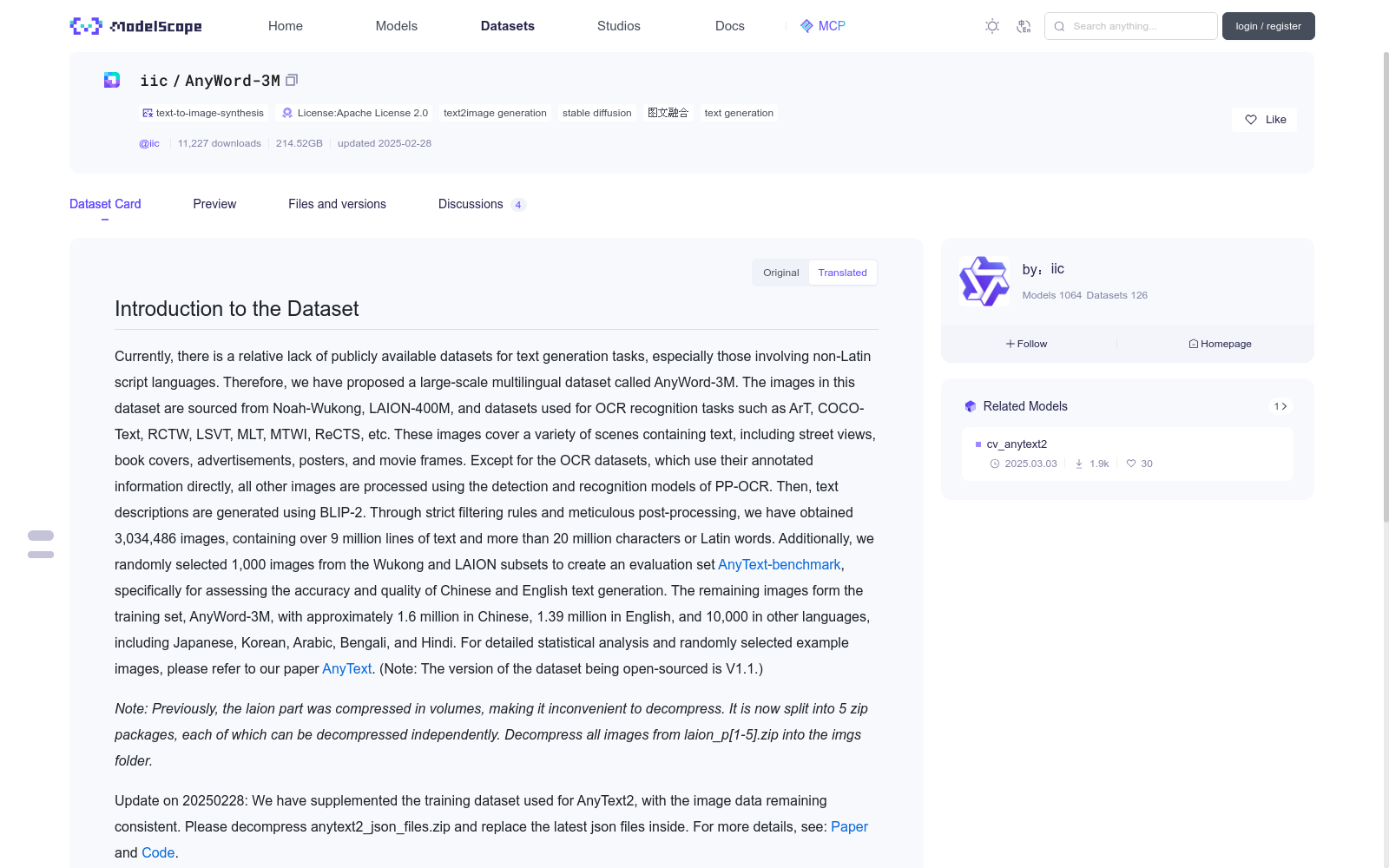Click the license badge icon
Viewport: 1389px width, 868px height.
point(287,113)
